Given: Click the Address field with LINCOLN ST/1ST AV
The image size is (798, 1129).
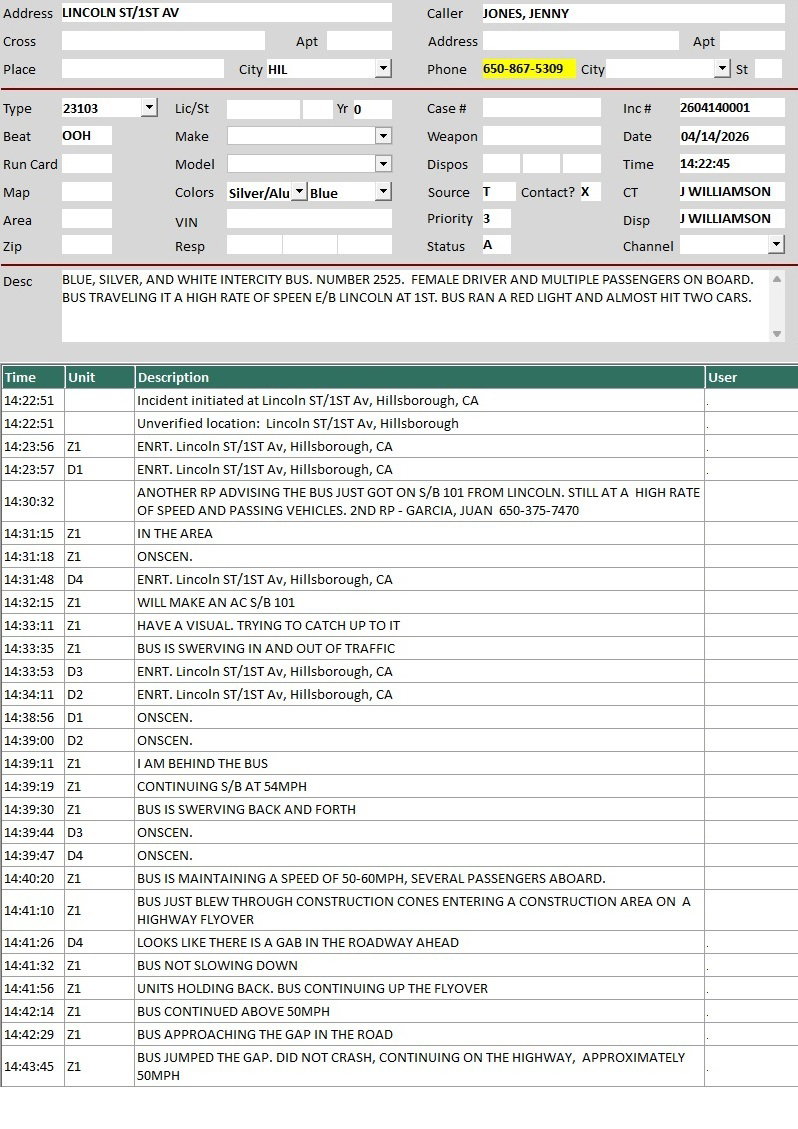Looking at the screenshot, I should tap(226, 13).
